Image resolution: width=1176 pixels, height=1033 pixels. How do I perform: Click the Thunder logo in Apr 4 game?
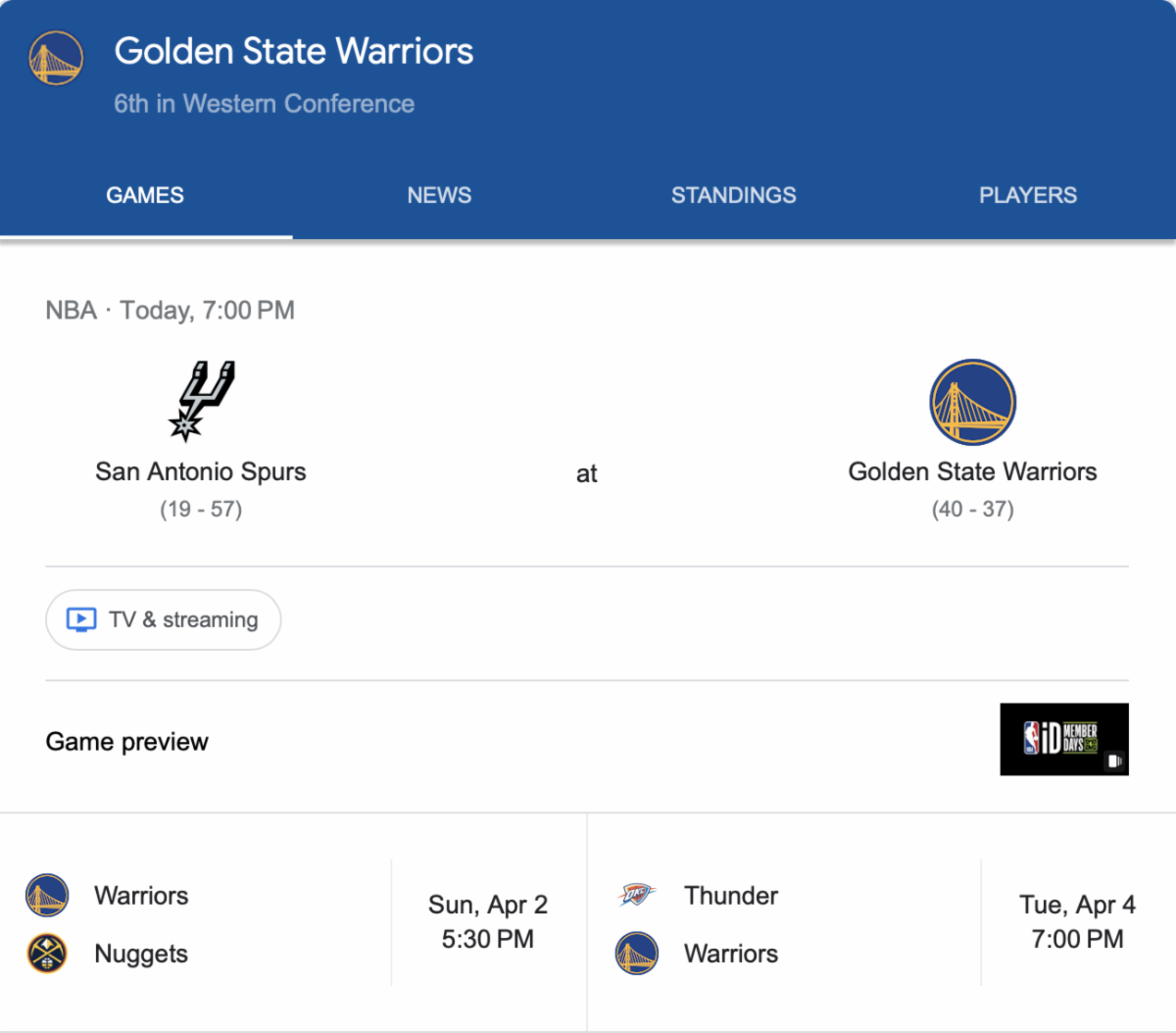(637, 894)
